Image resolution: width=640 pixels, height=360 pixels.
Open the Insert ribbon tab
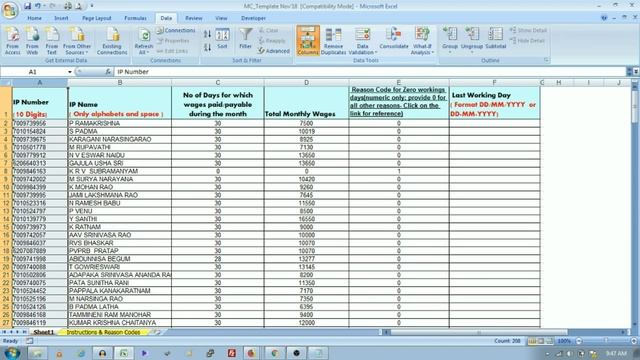coord(61,18)
